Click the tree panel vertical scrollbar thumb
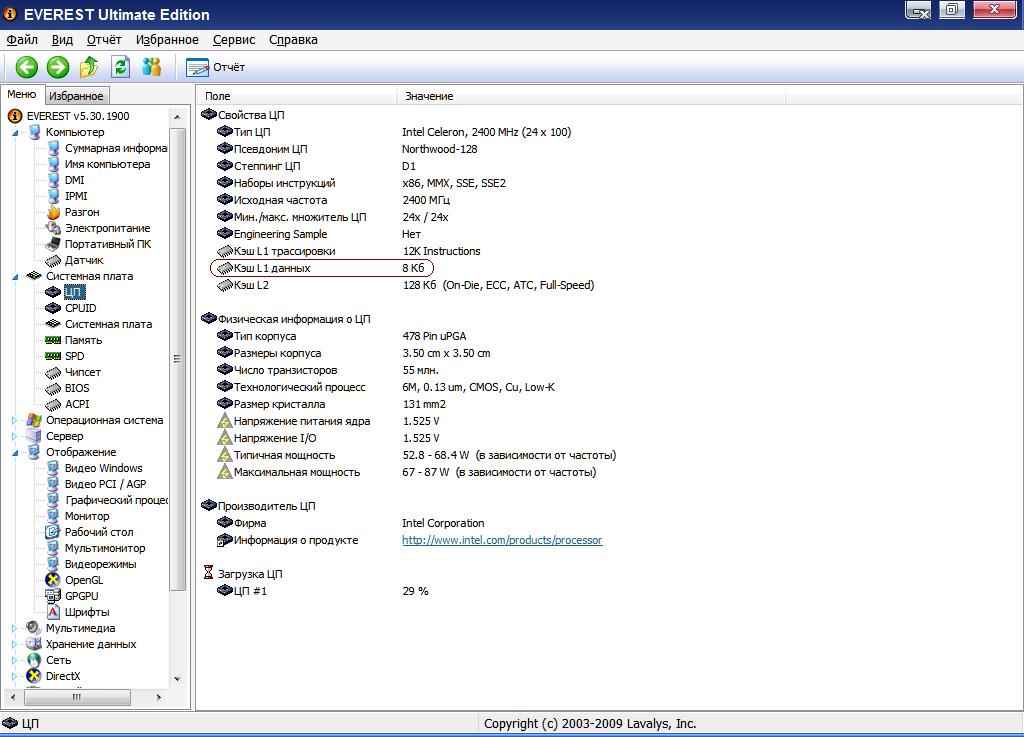The width and height of the screenshot is (1024, 737). (177, 359)
